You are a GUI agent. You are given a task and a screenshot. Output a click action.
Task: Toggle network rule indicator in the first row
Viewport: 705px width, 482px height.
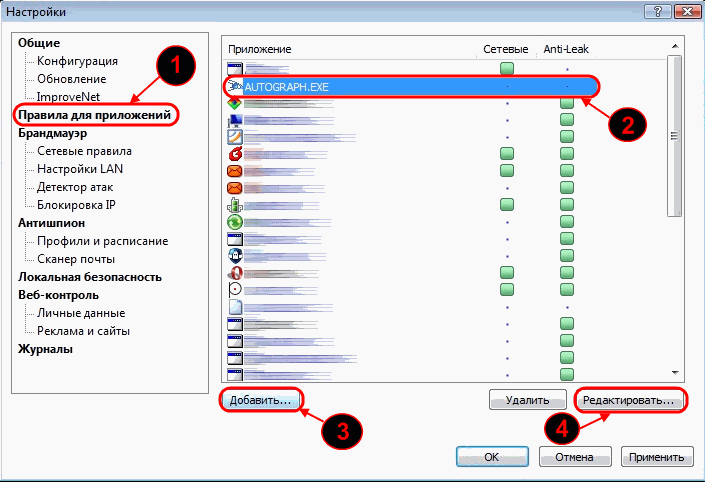[507, 68]
